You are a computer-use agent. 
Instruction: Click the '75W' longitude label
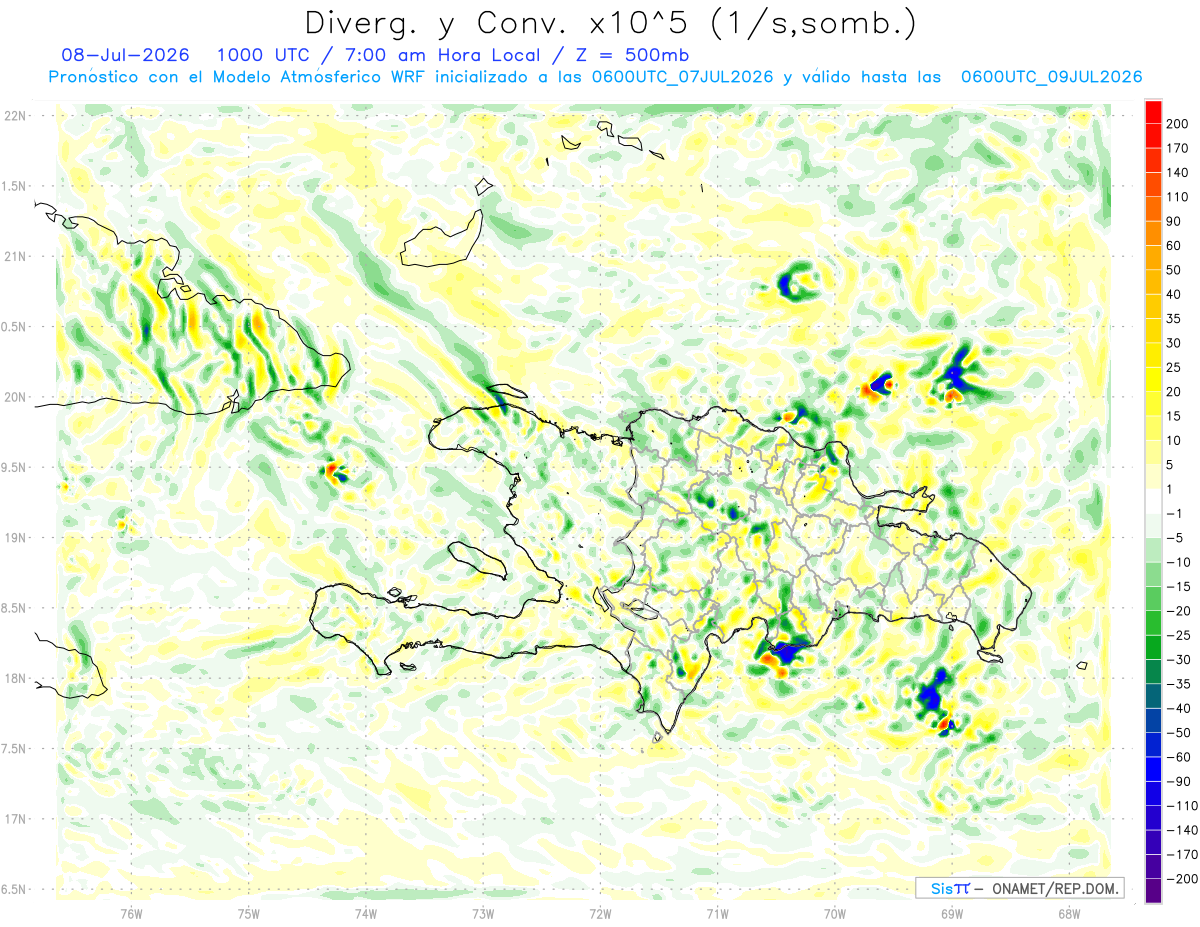click(x=248, y=913)
